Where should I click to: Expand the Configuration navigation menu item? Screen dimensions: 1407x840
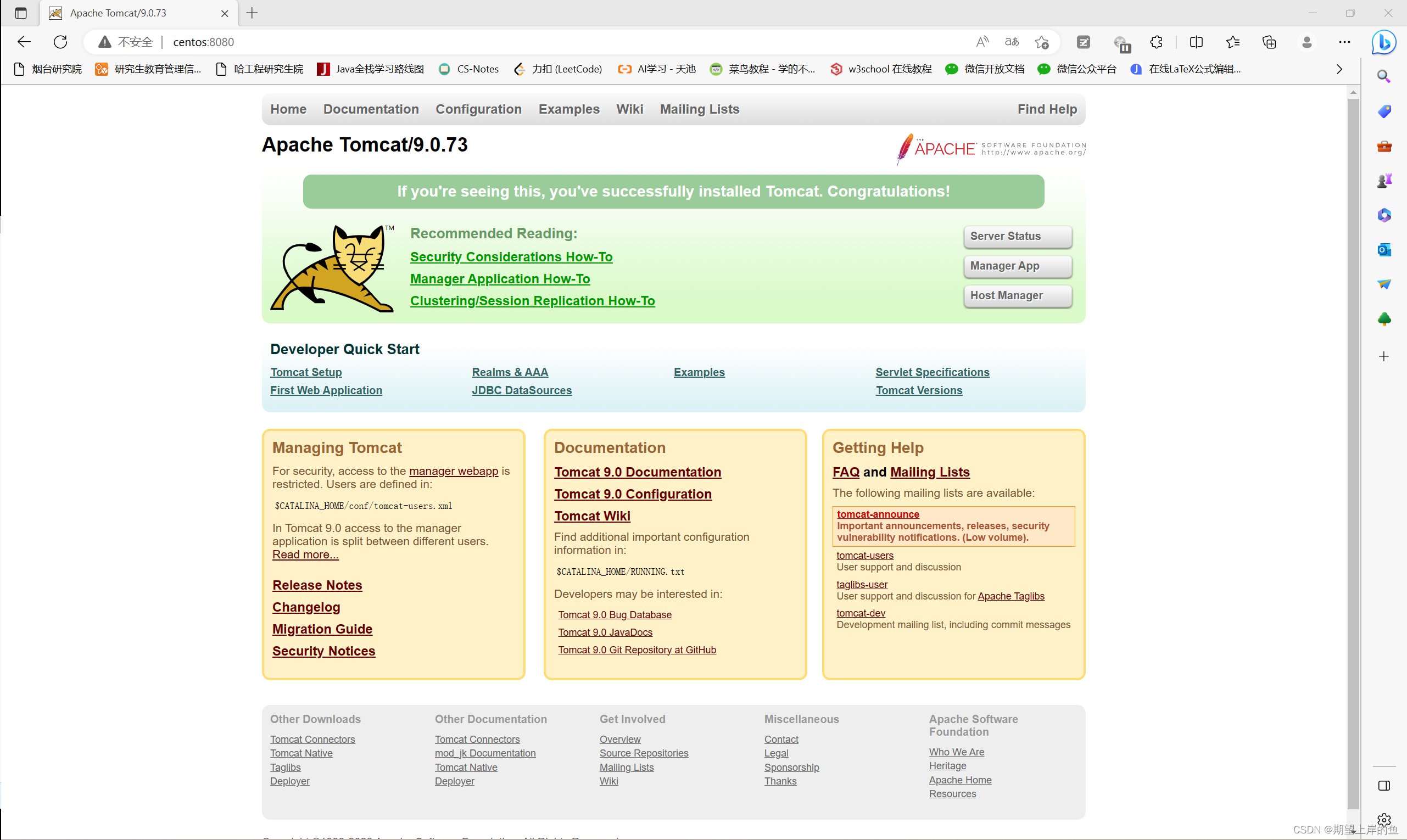[x=479, y=109]
